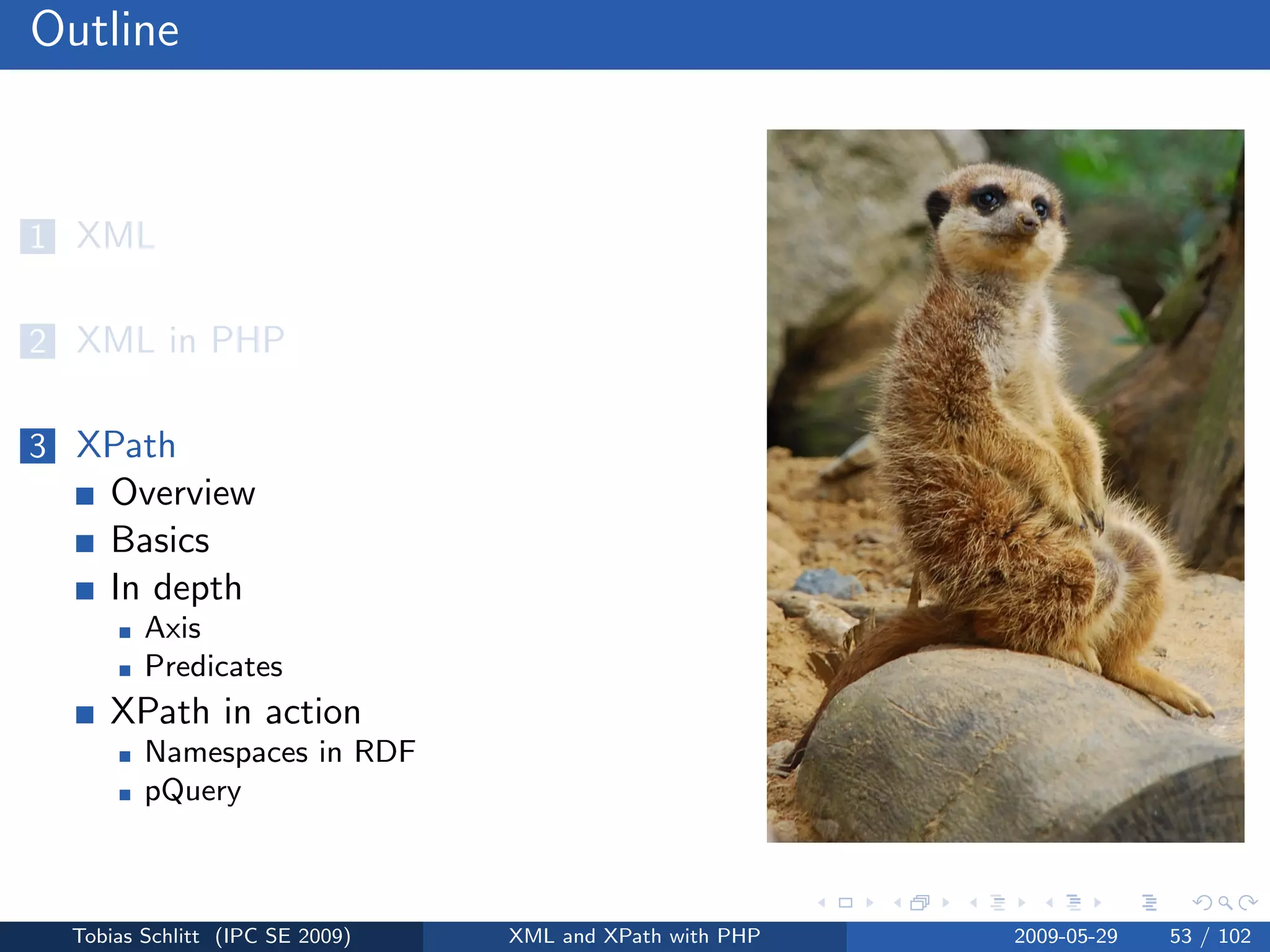Screen dimensions: 1270x952
Task: Go to next frame arrow
Action: coord(946,903)
